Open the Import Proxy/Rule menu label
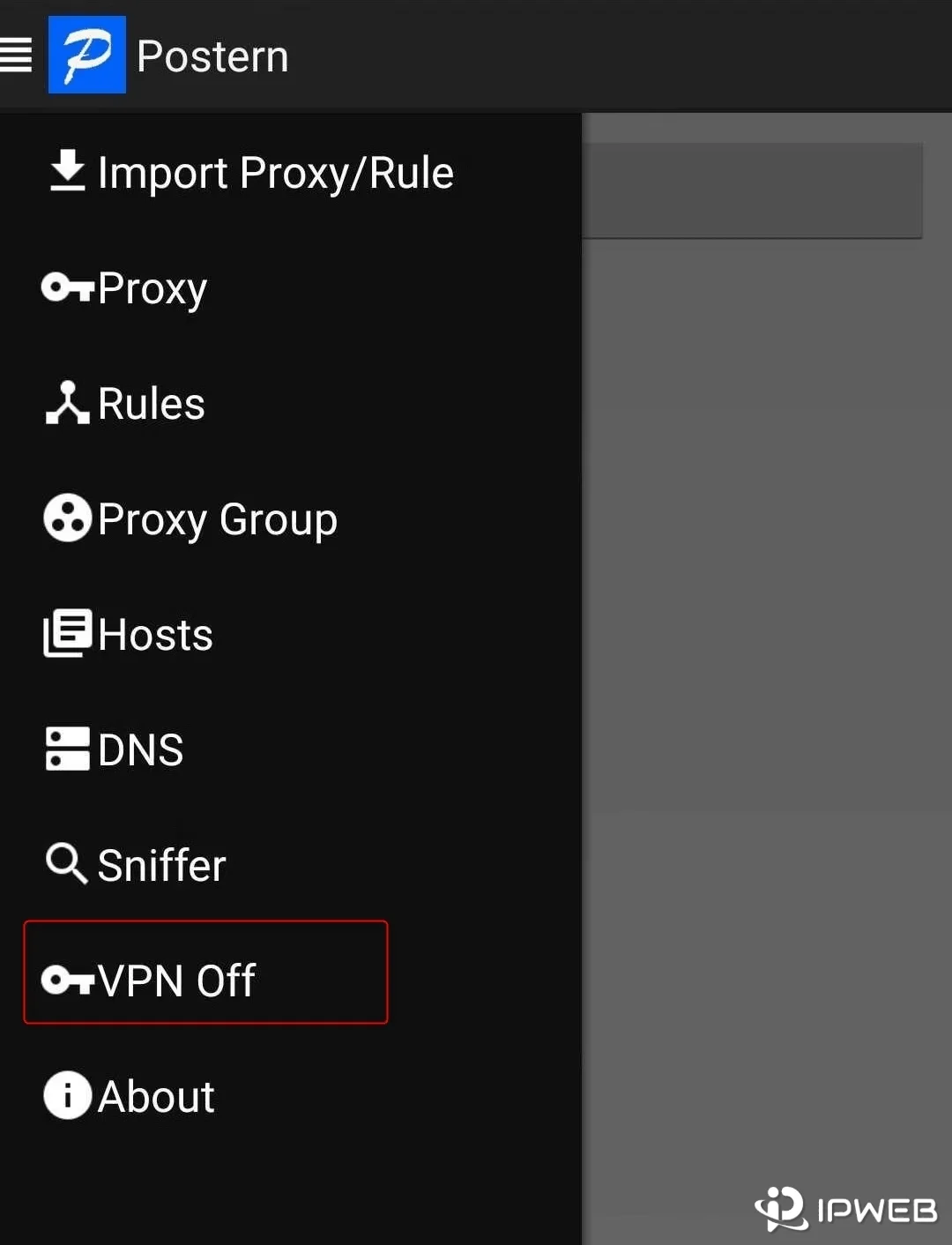The image size is (952, 1245). pyautogui.click(x=275, y=173)
